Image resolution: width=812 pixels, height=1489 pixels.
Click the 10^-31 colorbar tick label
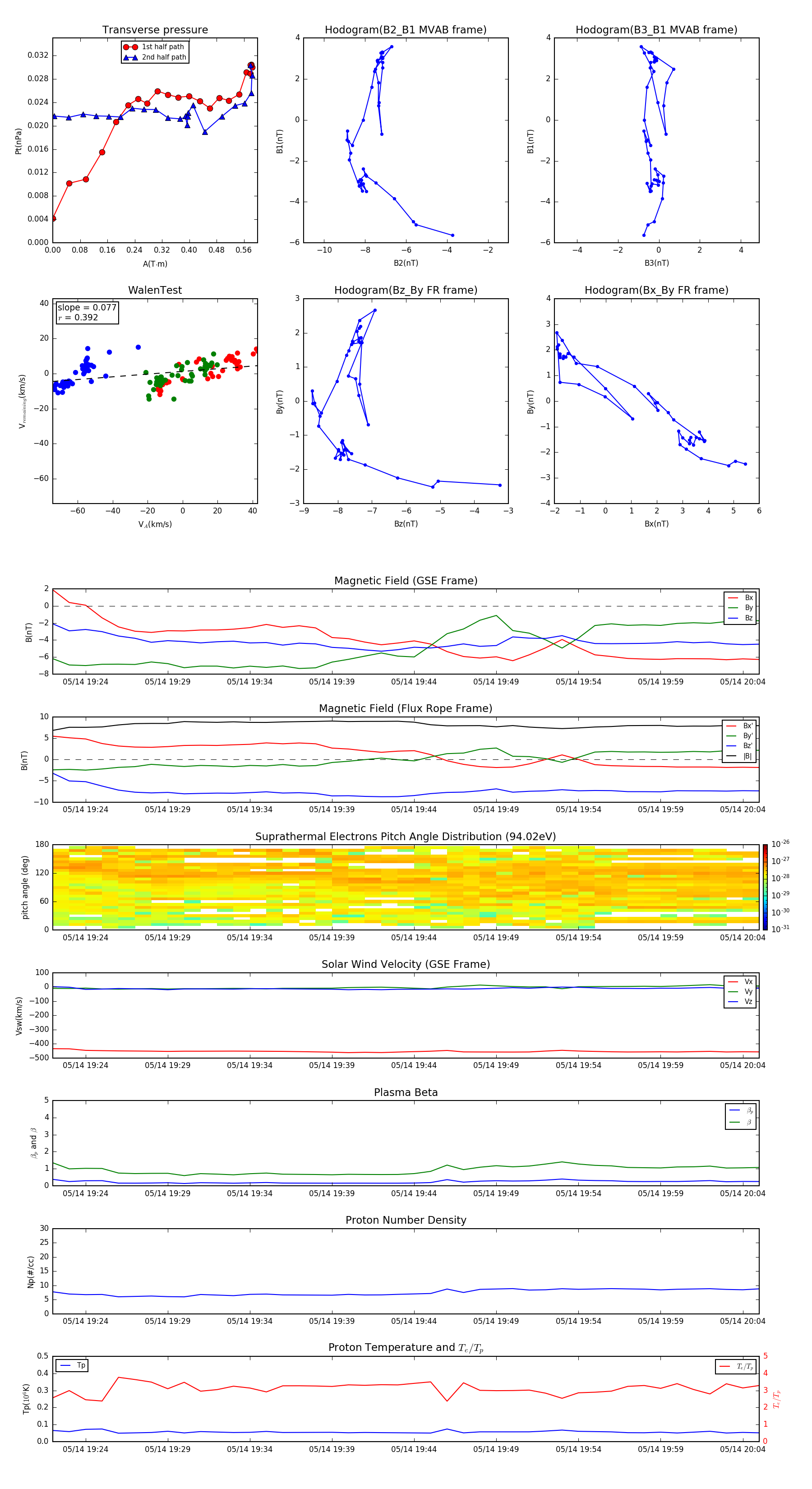tap(780, 929)
